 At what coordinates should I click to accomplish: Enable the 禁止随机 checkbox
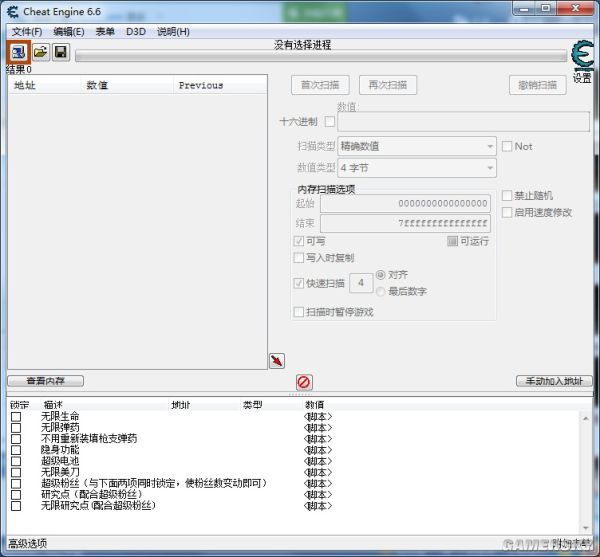point(507,195)
